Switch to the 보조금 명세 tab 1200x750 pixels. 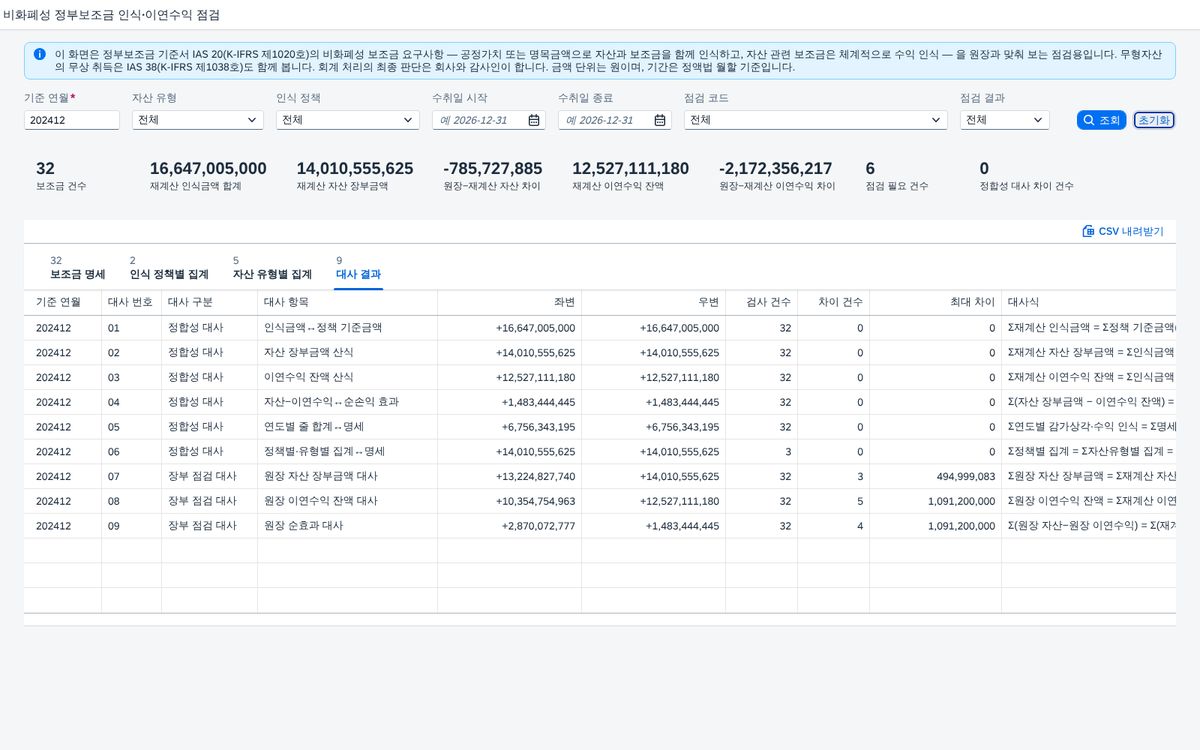77,267
